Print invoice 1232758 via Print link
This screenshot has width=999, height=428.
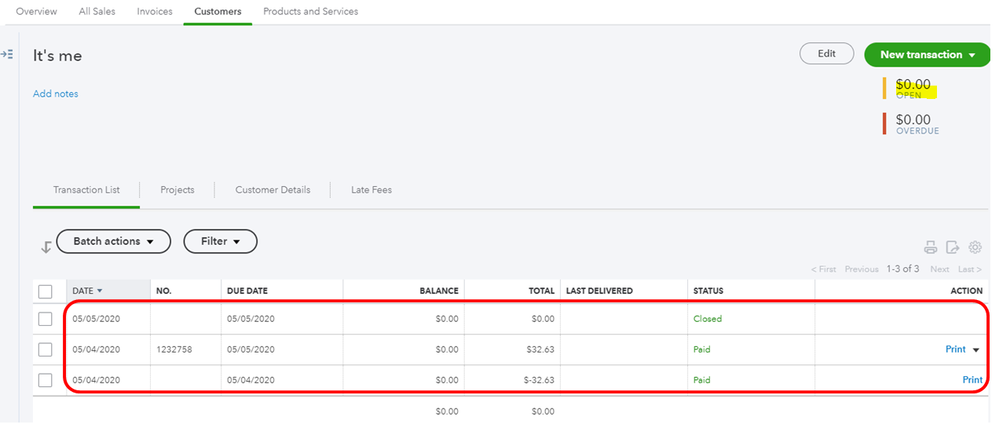pos(955,349)
